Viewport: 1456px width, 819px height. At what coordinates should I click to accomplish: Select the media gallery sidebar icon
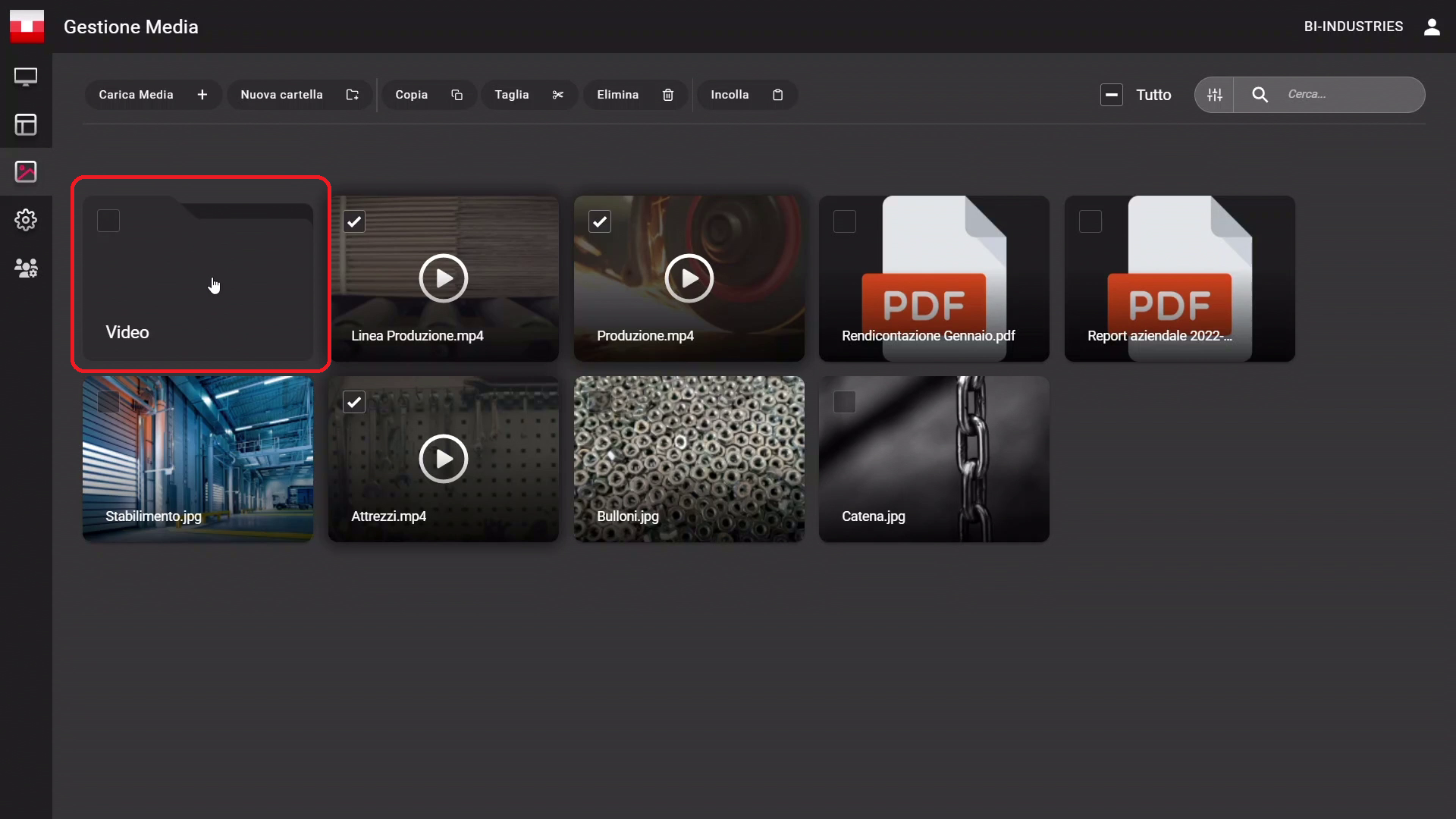coord(26,172)
